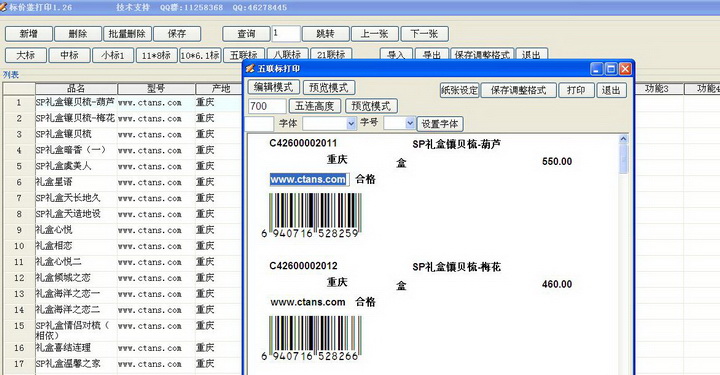720x375 pixels.
Task: Click the 五联标打印 dialog title icon
Action: [250, 69]
